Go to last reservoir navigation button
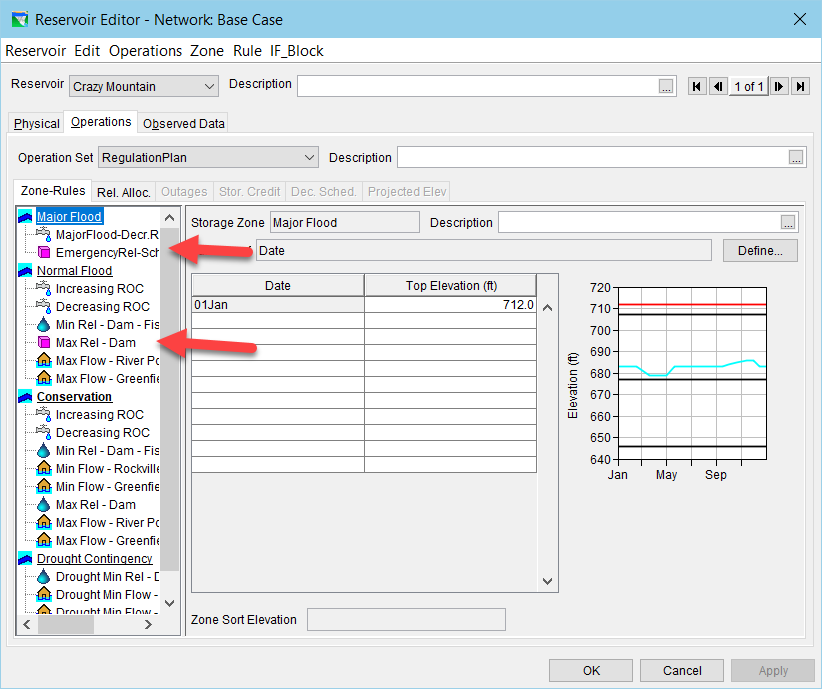 pos(801,87)
